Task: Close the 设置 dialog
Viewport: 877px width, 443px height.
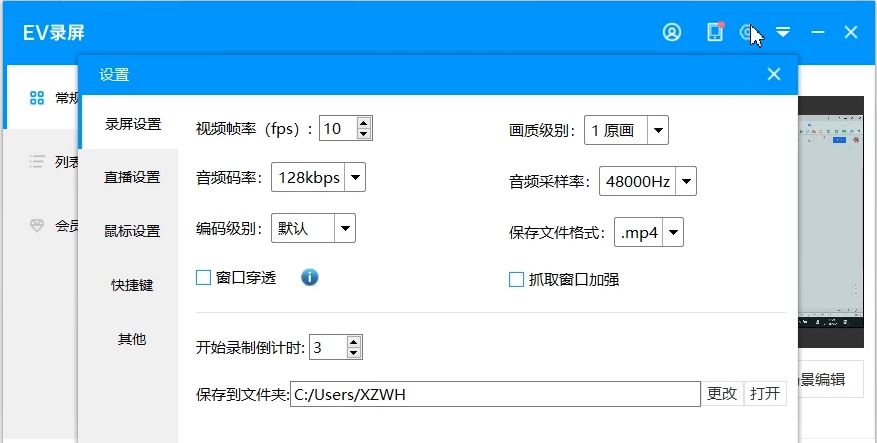Action: (774, 74)
